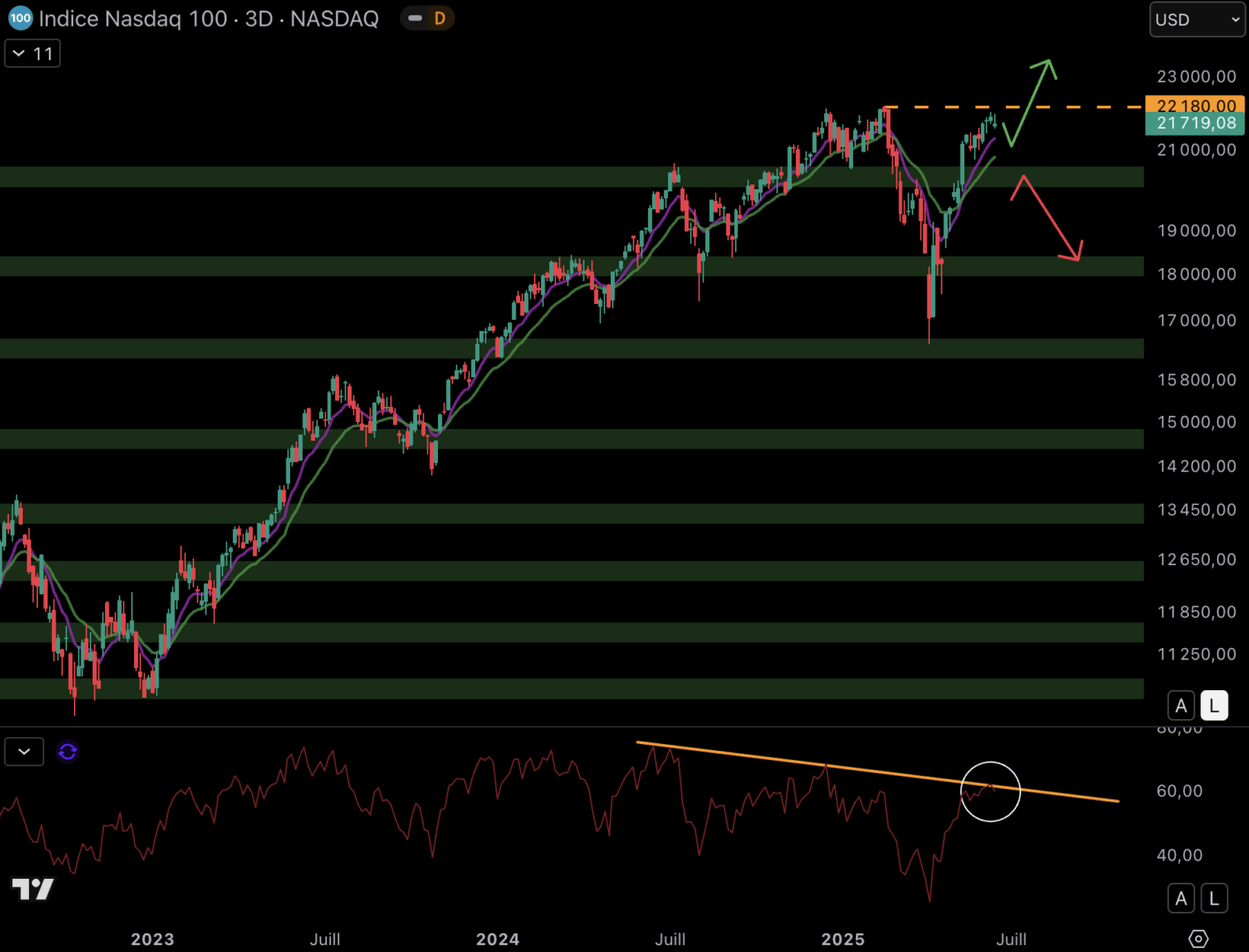The width and height of the screenshot is (1249, 952).
Task: Click the 12 650,00 price scale label
Action: coord(1196,560)
